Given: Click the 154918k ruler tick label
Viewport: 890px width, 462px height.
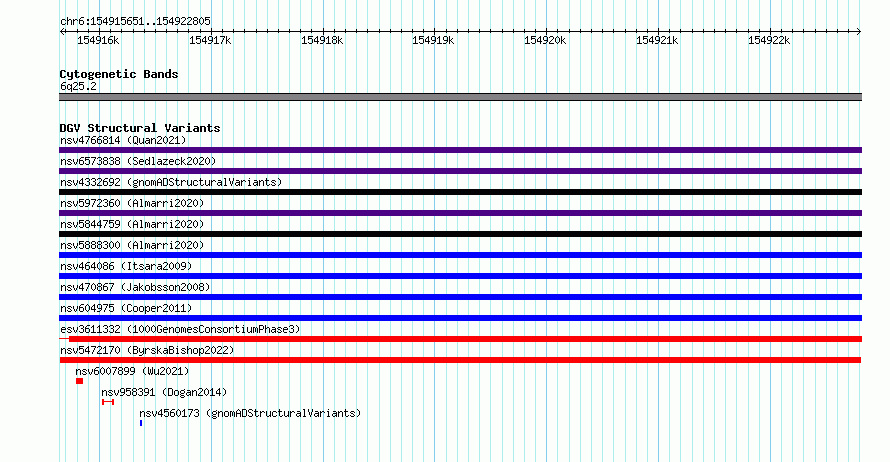Looking at the screenshot, I should coord(322,40).
